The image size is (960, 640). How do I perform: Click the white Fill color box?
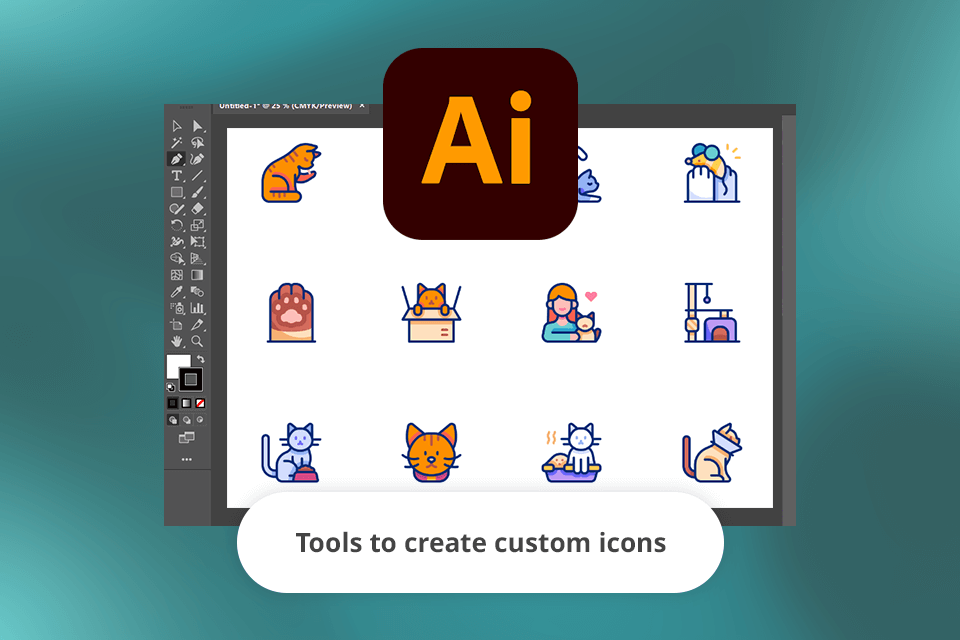pos(174,363)
